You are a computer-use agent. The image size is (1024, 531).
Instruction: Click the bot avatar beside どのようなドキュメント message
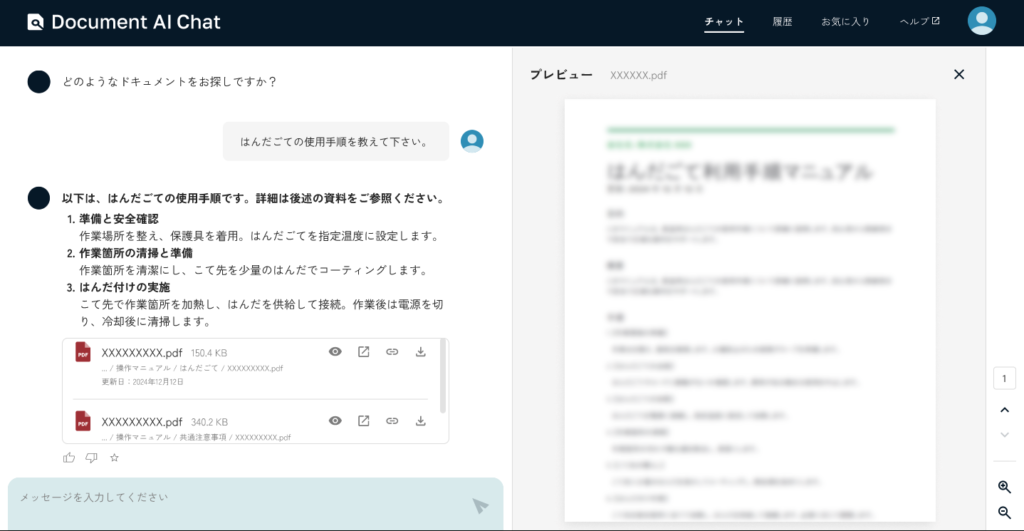(x=39, y=82)
